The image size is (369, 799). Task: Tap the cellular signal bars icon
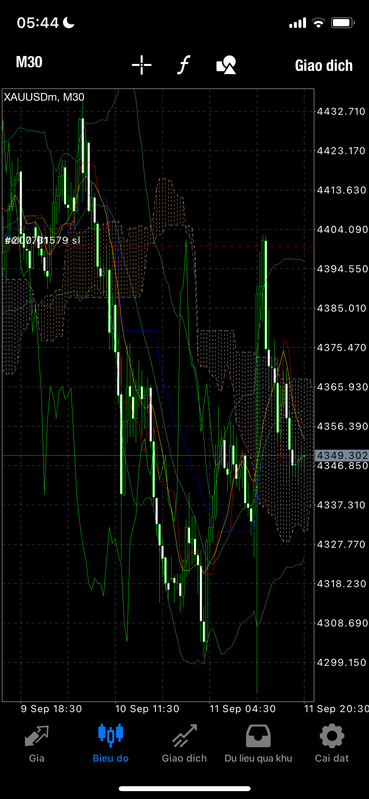pyautogui.click(x=298, y=23)
